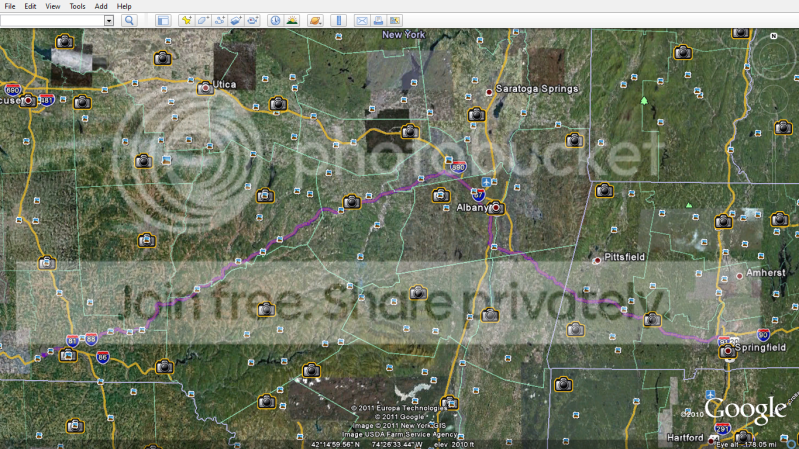Open the Tools menu
Screen dimensions: 799x449
77,6
